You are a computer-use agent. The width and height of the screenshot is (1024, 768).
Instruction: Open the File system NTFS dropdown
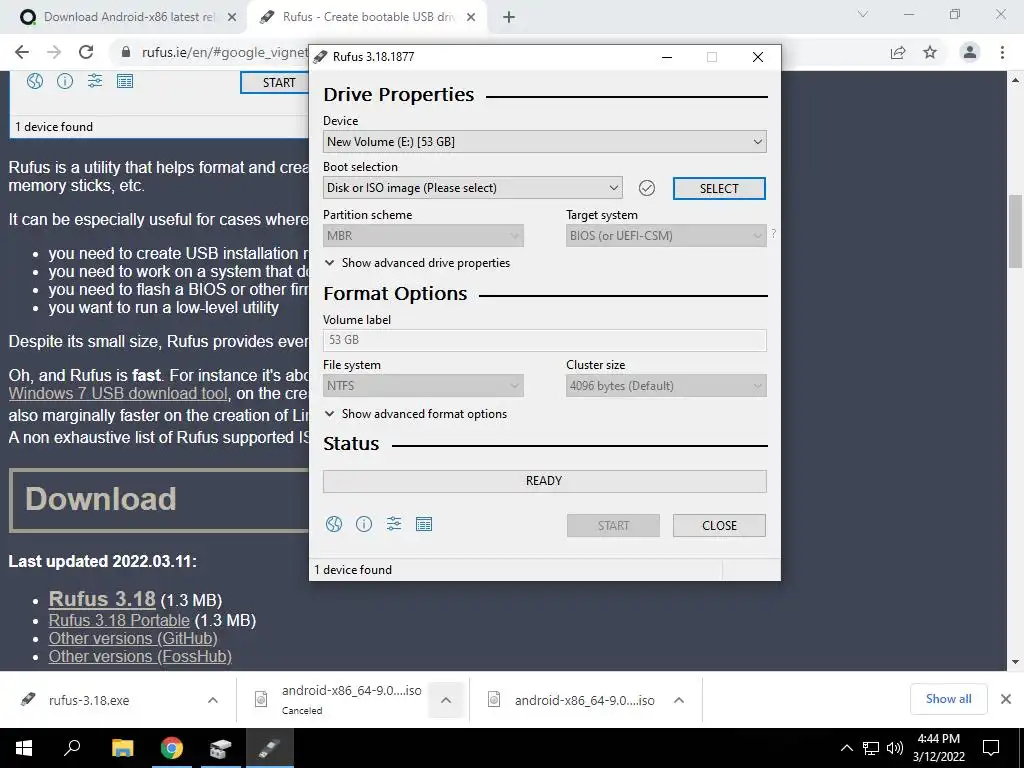tap(423, 386)
